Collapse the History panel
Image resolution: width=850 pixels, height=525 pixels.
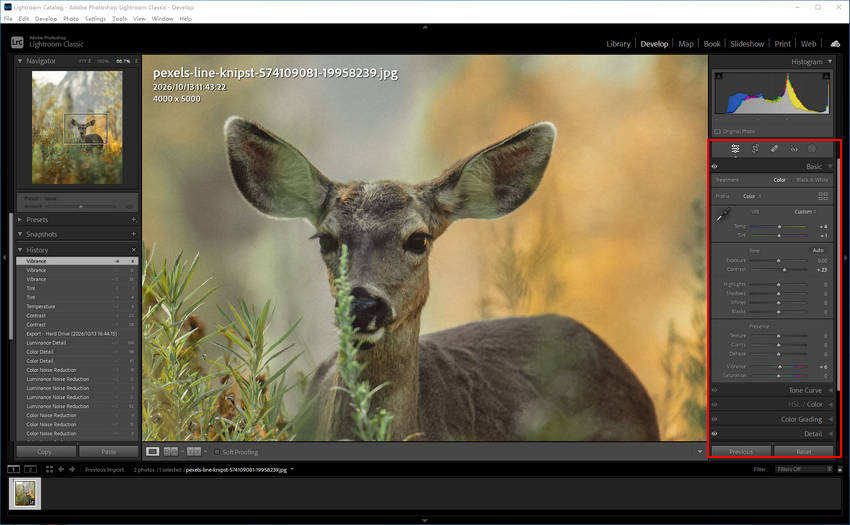[20, 250]
